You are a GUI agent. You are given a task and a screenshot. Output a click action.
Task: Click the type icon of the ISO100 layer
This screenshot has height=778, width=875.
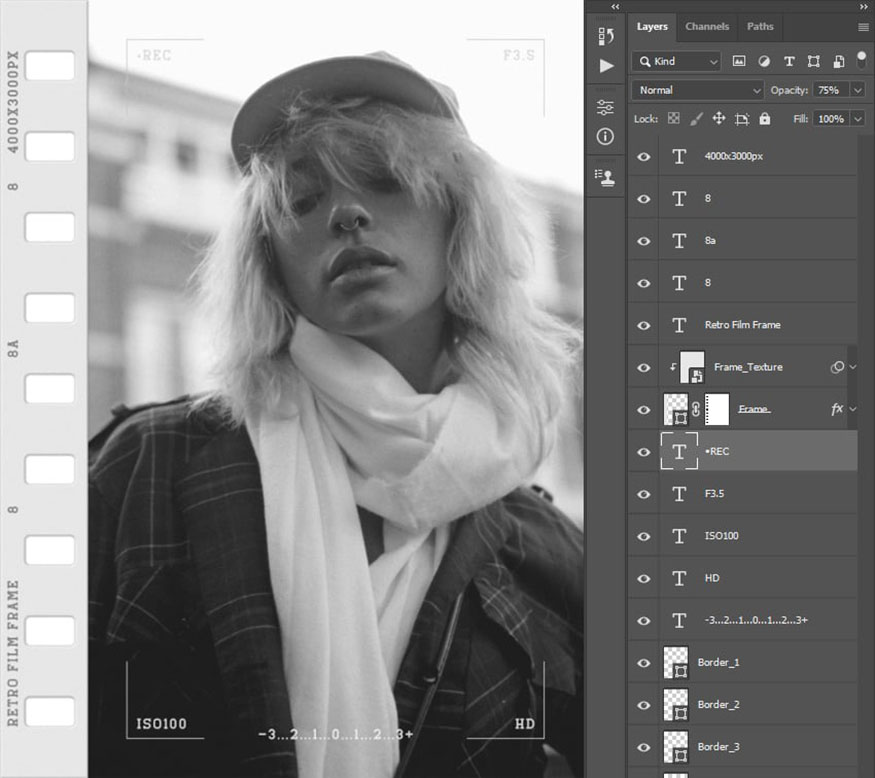coord(679,536)
